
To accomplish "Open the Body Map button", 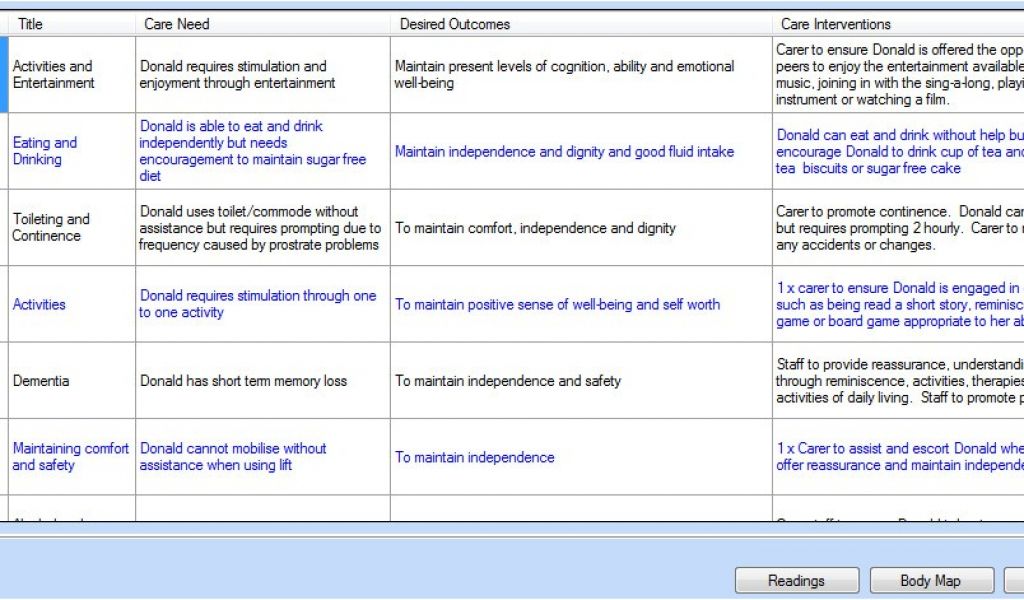I will (931, 580).
